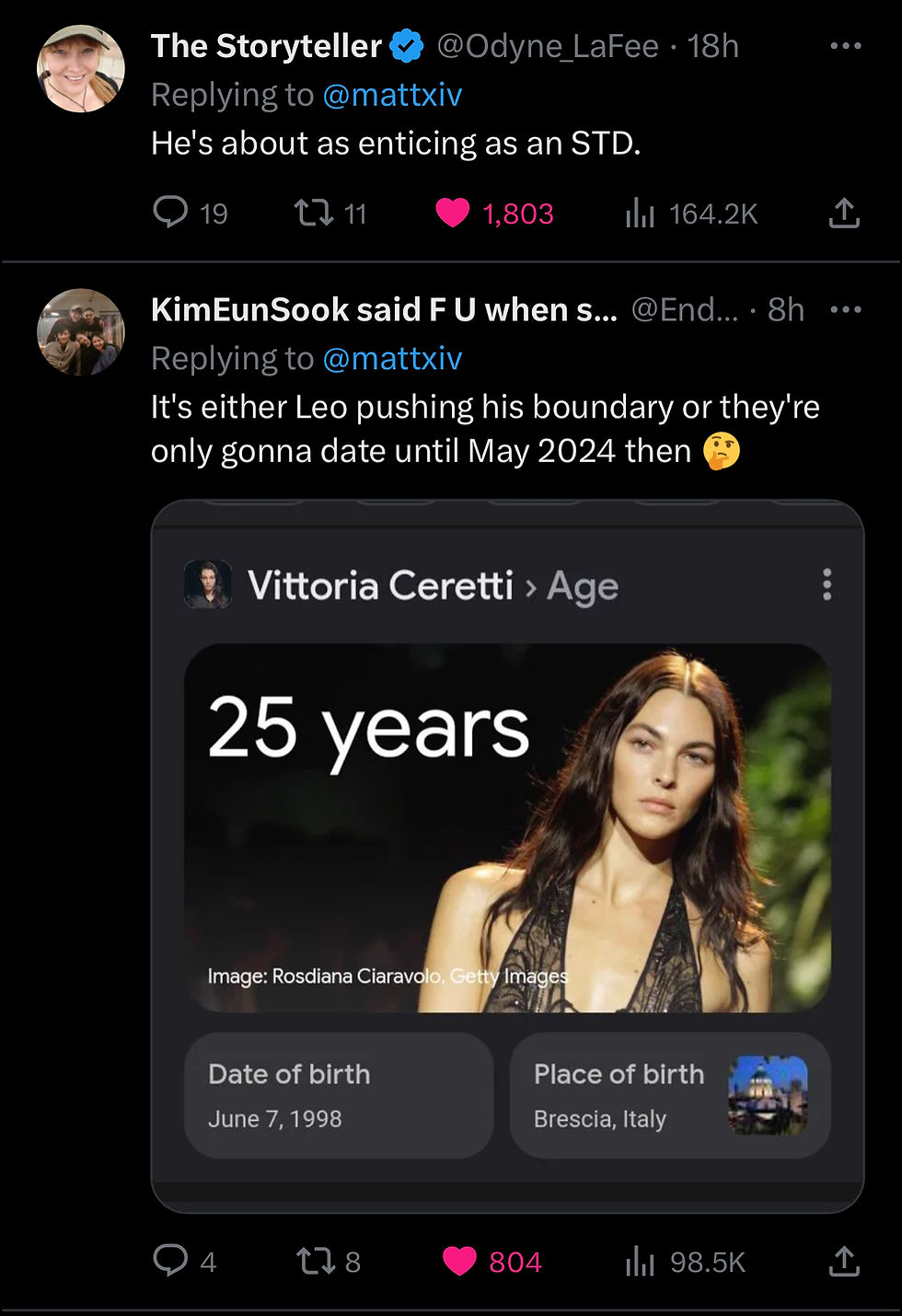Open @mattxiv mention in The Storyteller's reply

[392, 95]
